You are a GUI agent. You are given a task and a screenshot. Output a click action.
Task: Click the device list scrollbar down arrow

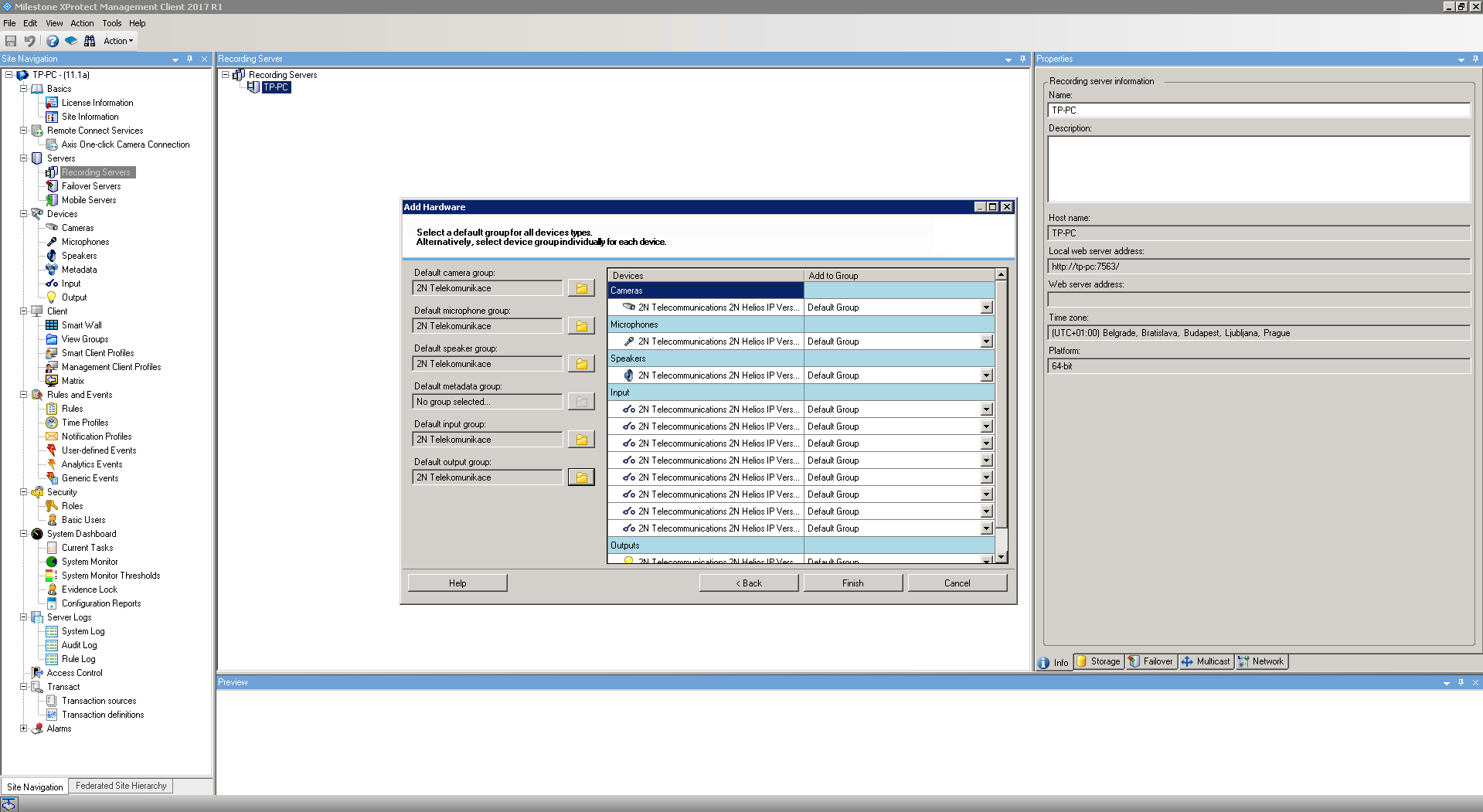[1001, 557]
